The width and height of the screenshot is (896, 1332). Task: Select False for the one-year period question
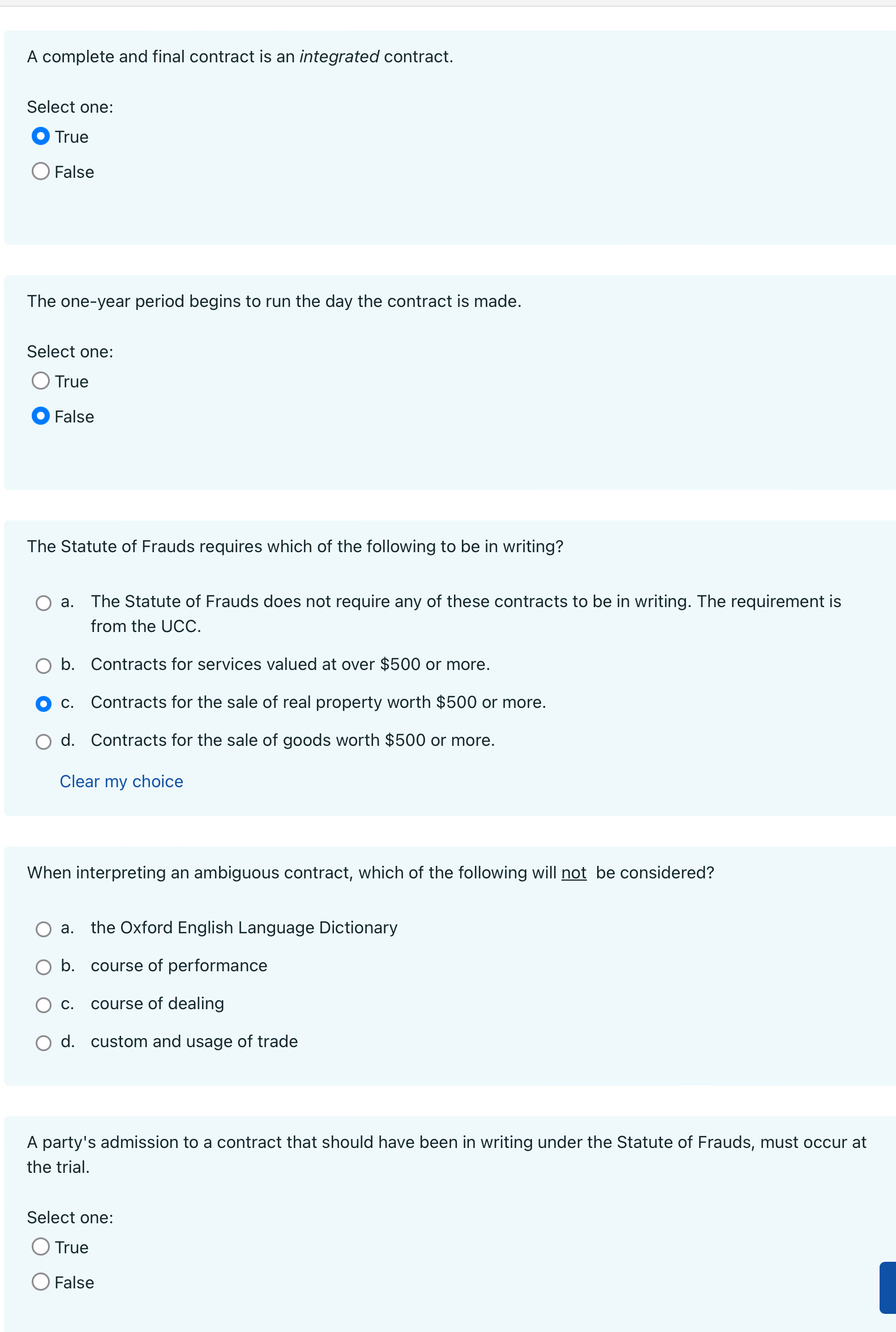tap(40, 416)
